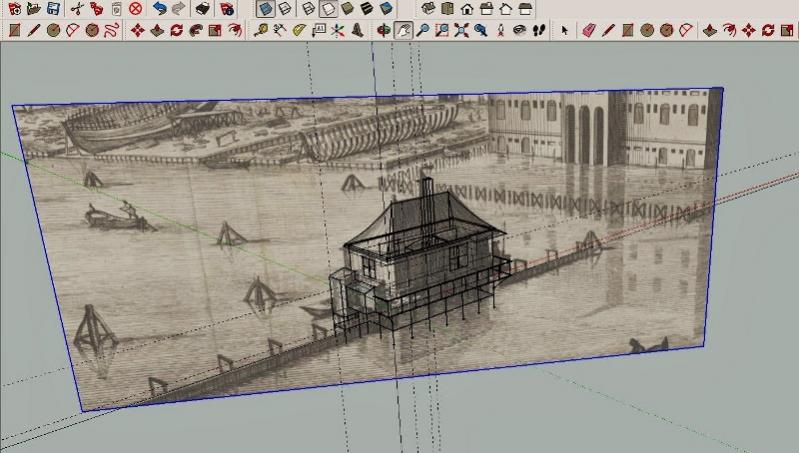Viewport: 799px width, 453px height.
Task: Switch to Top view
Action: [448, 8]
